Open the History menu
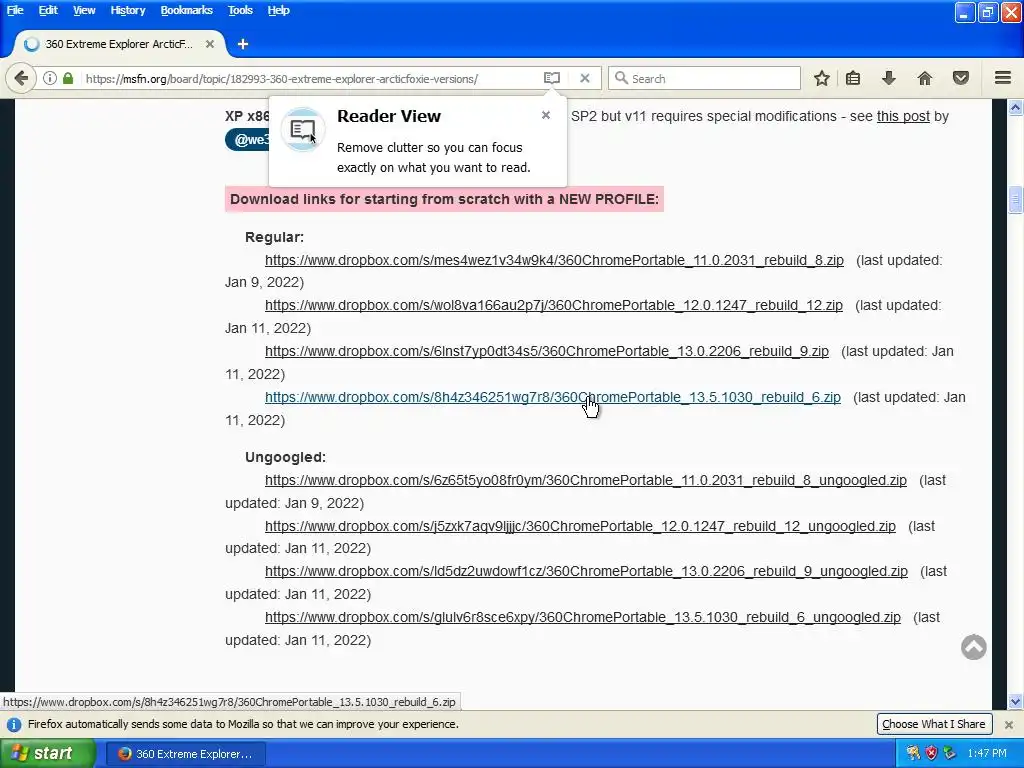Image resolution: width=1024 pixels, height=768 pixels. 127,10
